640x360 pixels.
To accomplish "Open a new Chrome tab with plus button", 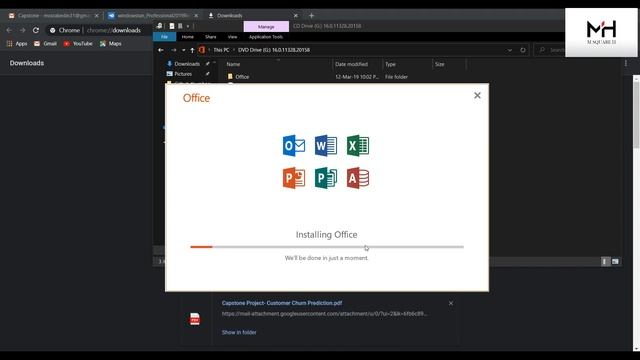I will pos(311,16).
